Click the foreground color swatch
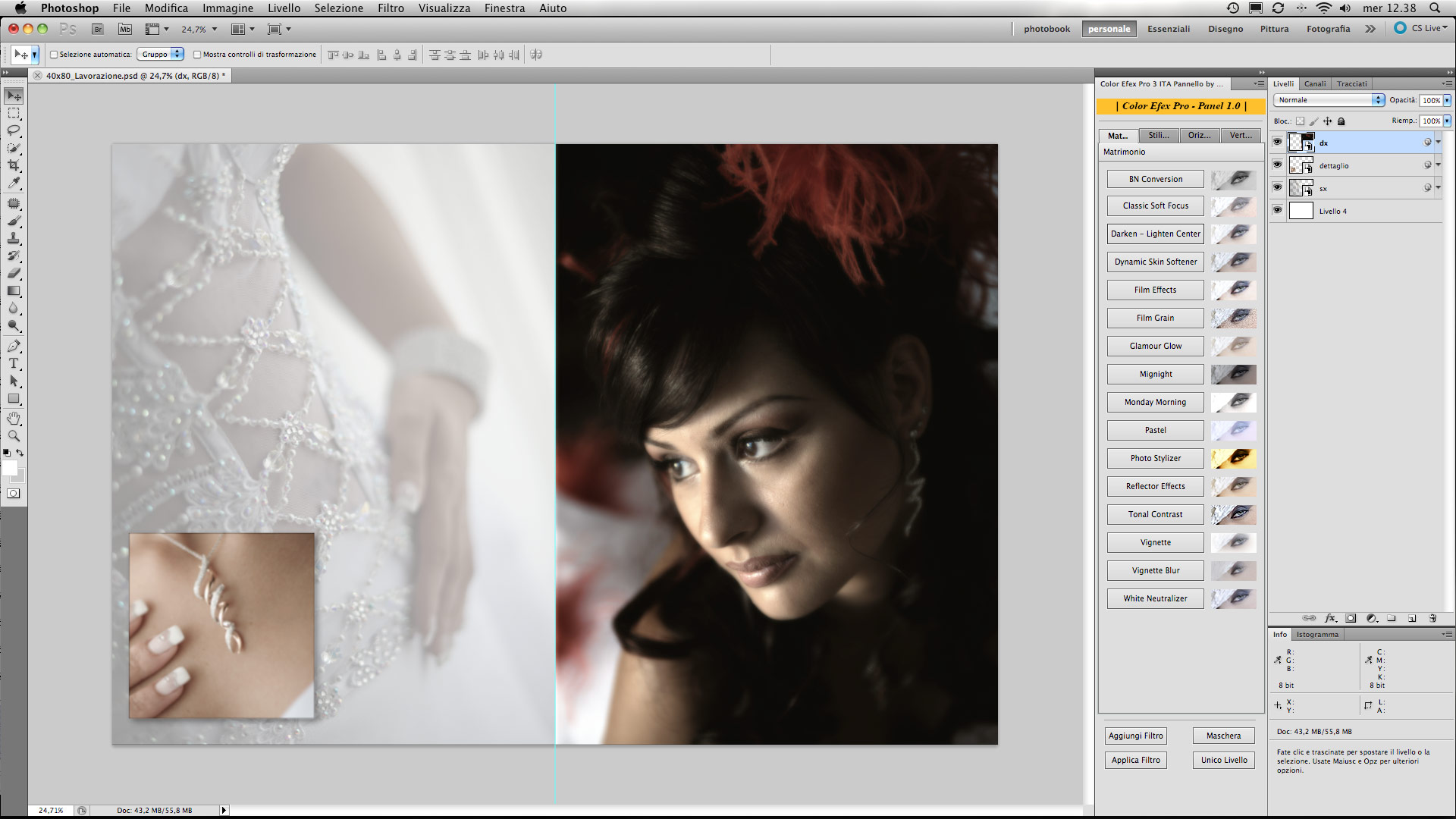This screenshot has height=819, width=1456. click(10, 469)
